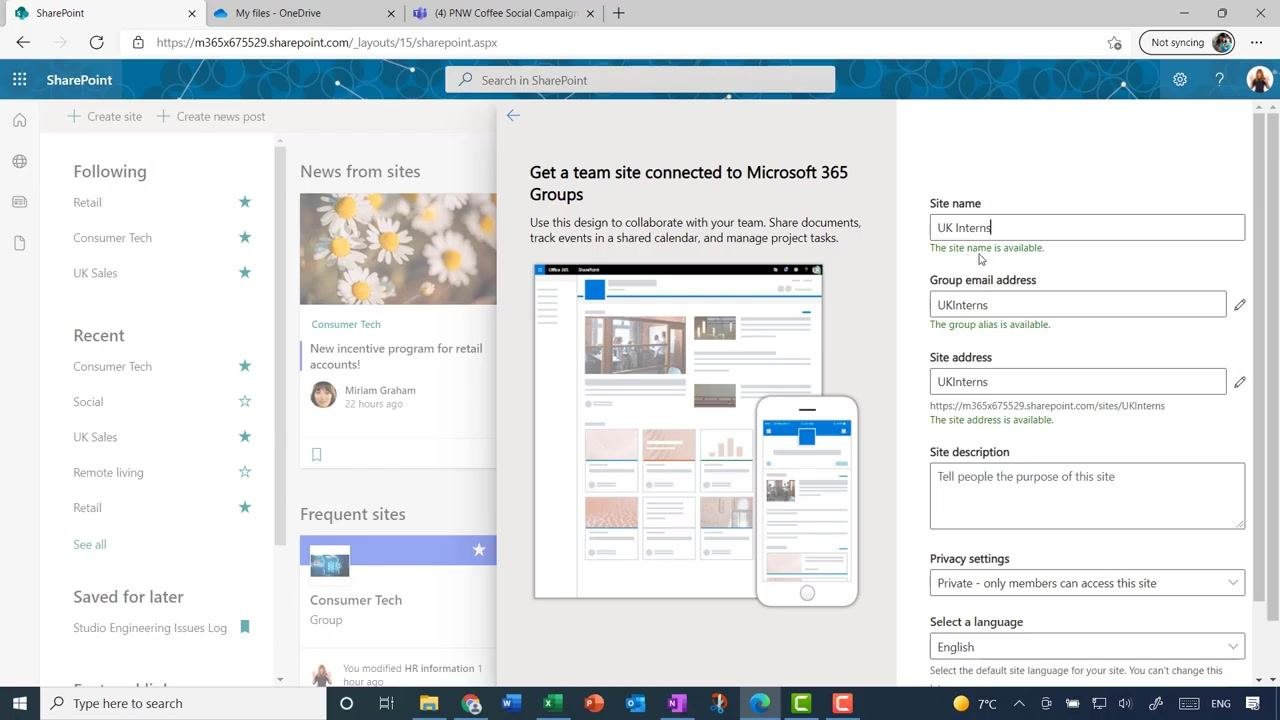Open Outlook from the taskbar
The image size is (1280, 720).
click(635, 703)
